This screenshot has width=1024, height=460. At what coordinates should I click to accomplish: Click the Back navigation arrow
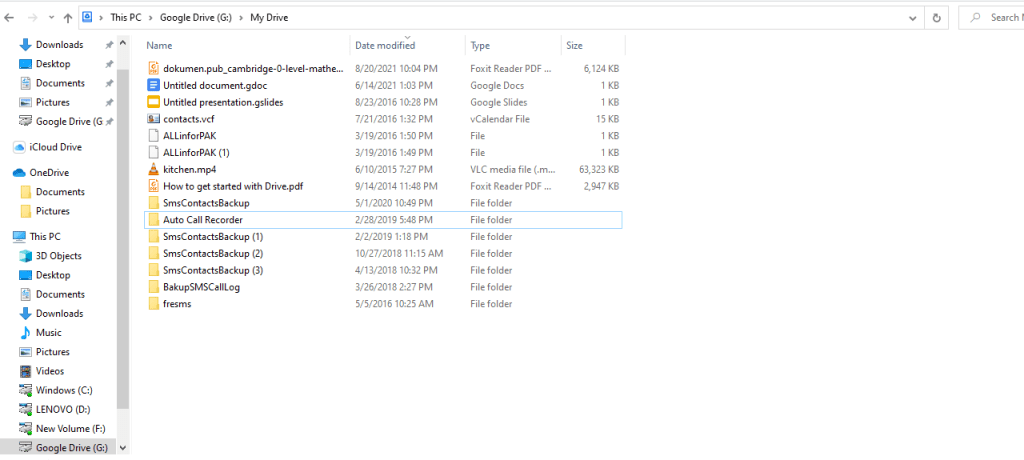pyautogui.click(x=9, y=18)
